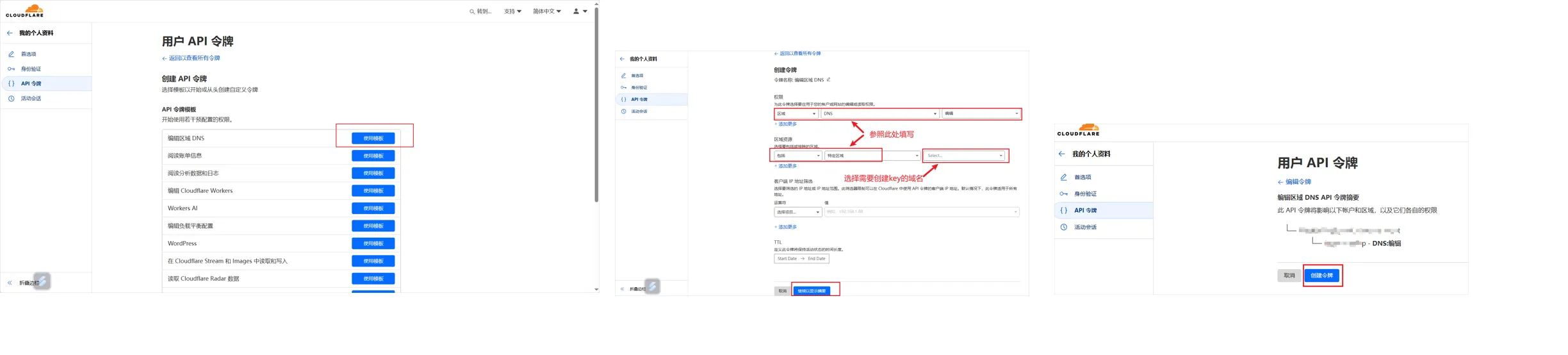Click key icon for 身份验证 in template list screenshot
This screenshot has width=1568, height=355.
tap(11, 69)
